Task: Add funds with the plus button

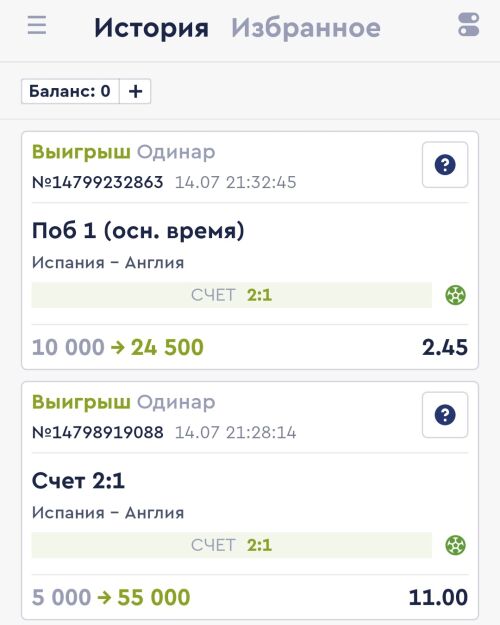Action: (135, 91)
